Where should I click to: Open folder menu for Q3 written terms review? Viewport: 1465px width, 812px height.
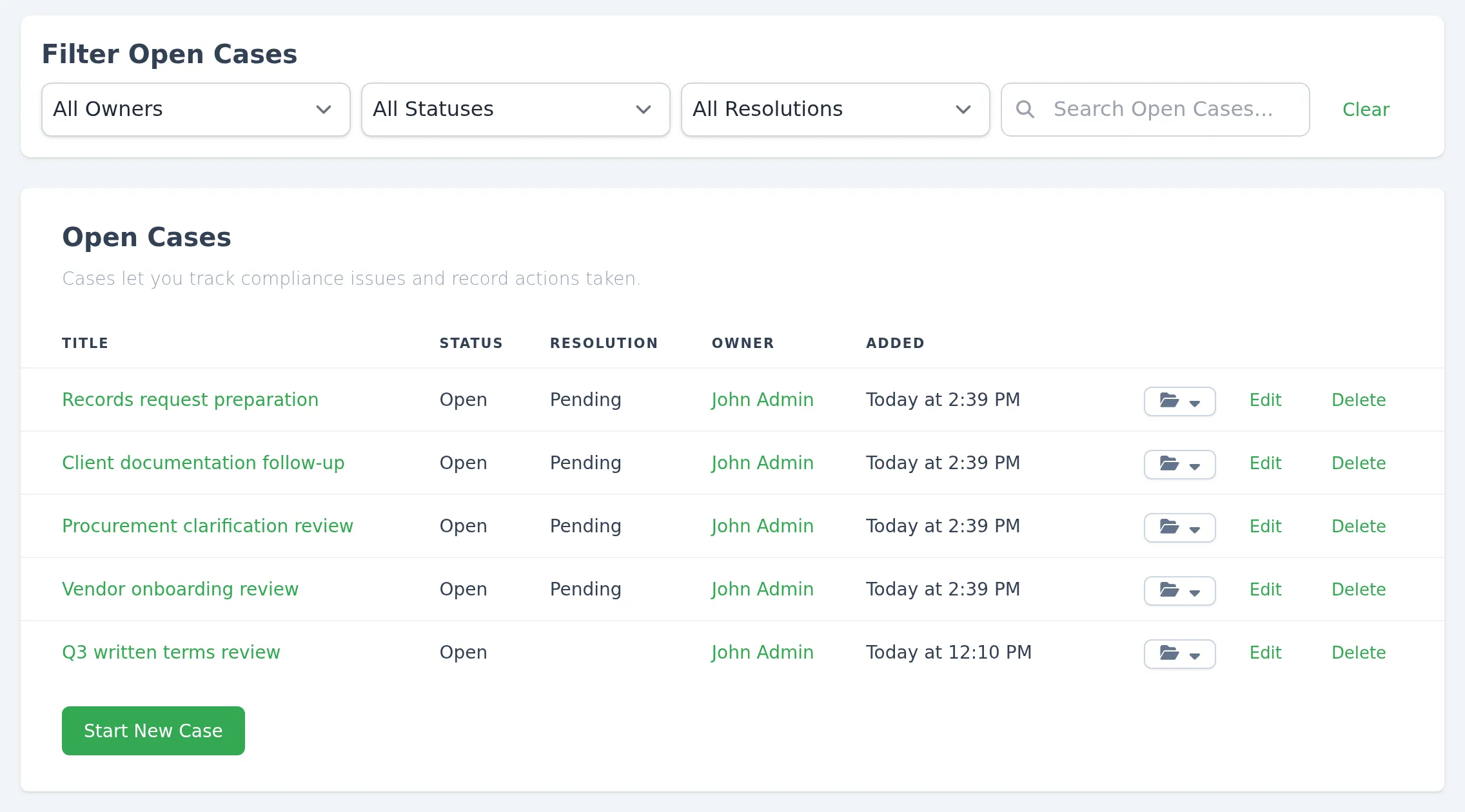pos(1179,653)
